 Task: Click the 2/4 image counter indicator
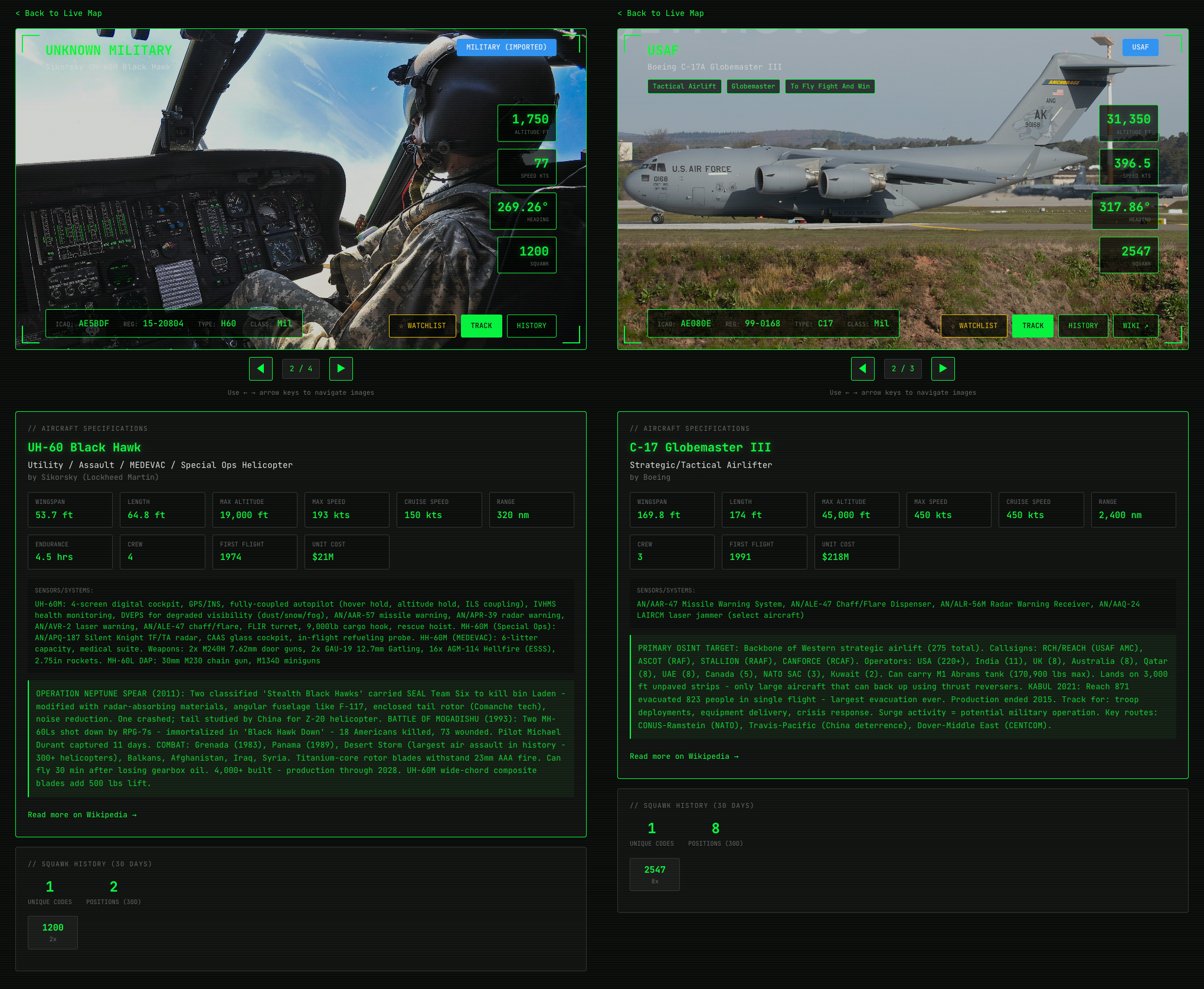[300, 368]
